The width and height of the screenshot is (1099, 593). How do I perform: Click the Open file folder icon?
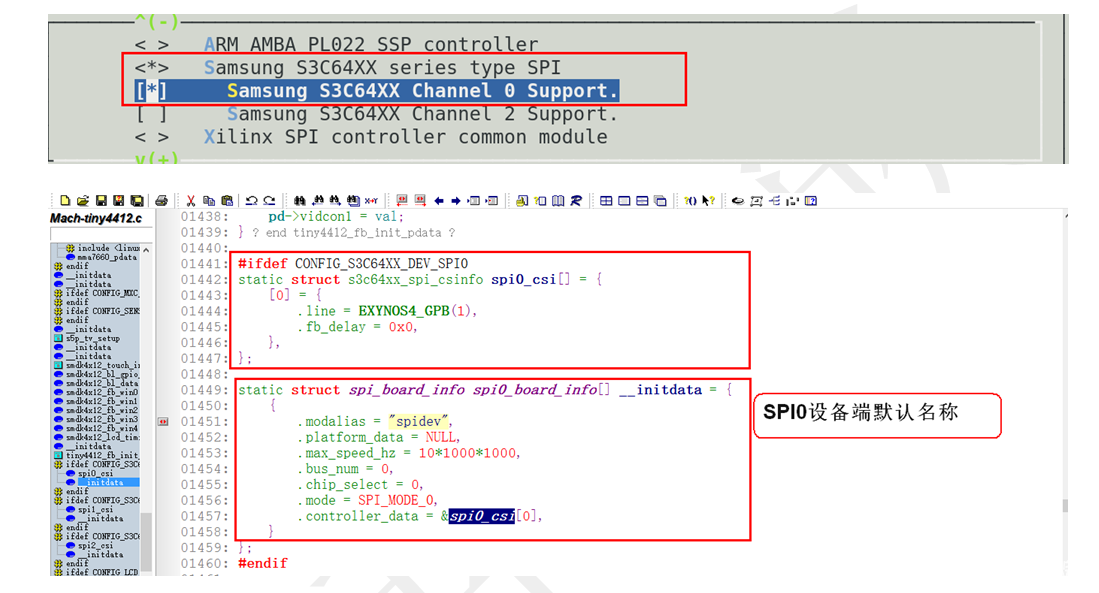point(83,200)
